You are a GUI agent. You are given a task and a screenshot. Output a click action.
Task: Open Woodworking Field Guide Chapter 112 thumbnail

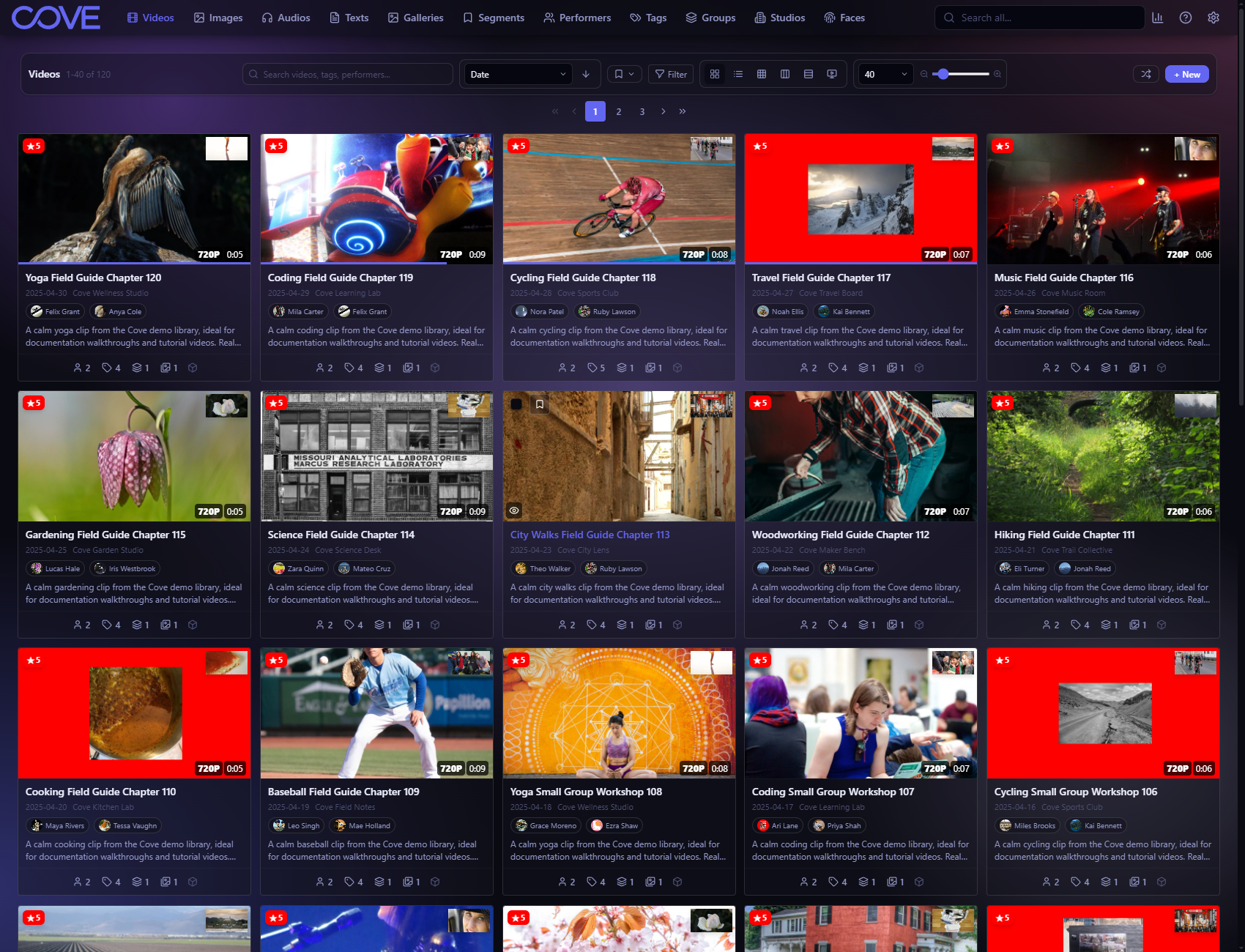point(861,455)
